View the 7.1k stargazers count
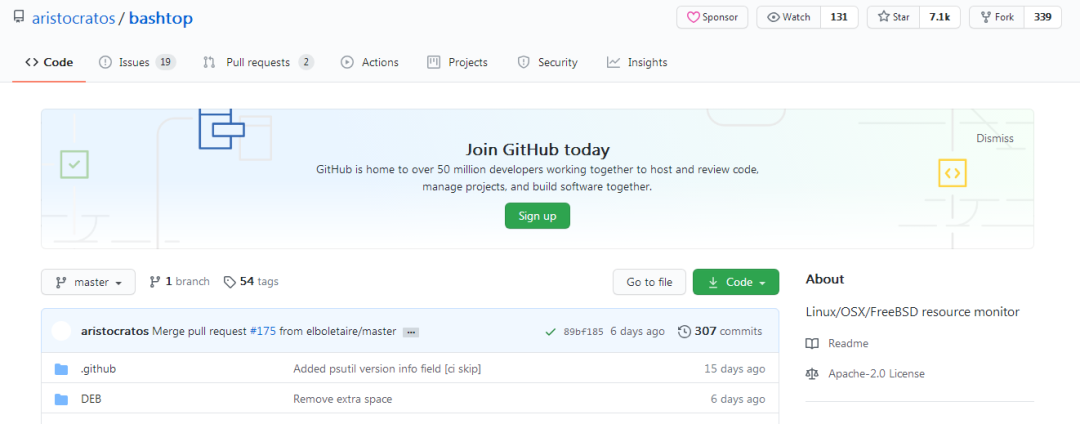1080x424 pixels. [x=939, y=17]
